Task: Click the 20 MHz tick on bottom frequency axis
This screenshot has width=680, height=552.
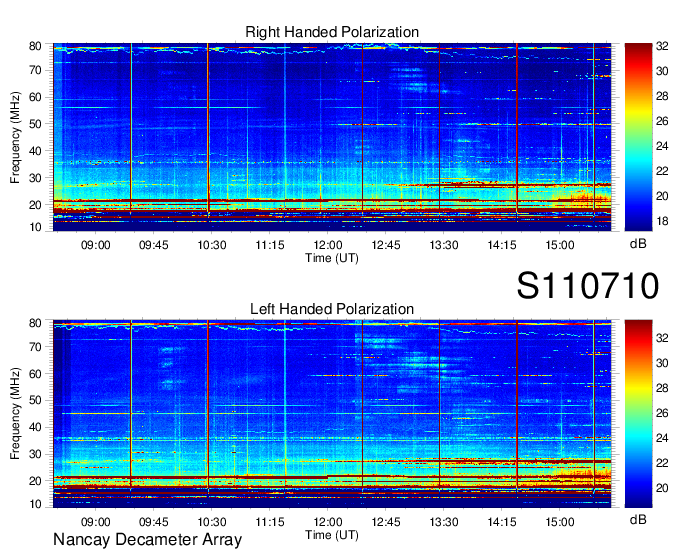Action: [35, 481]
